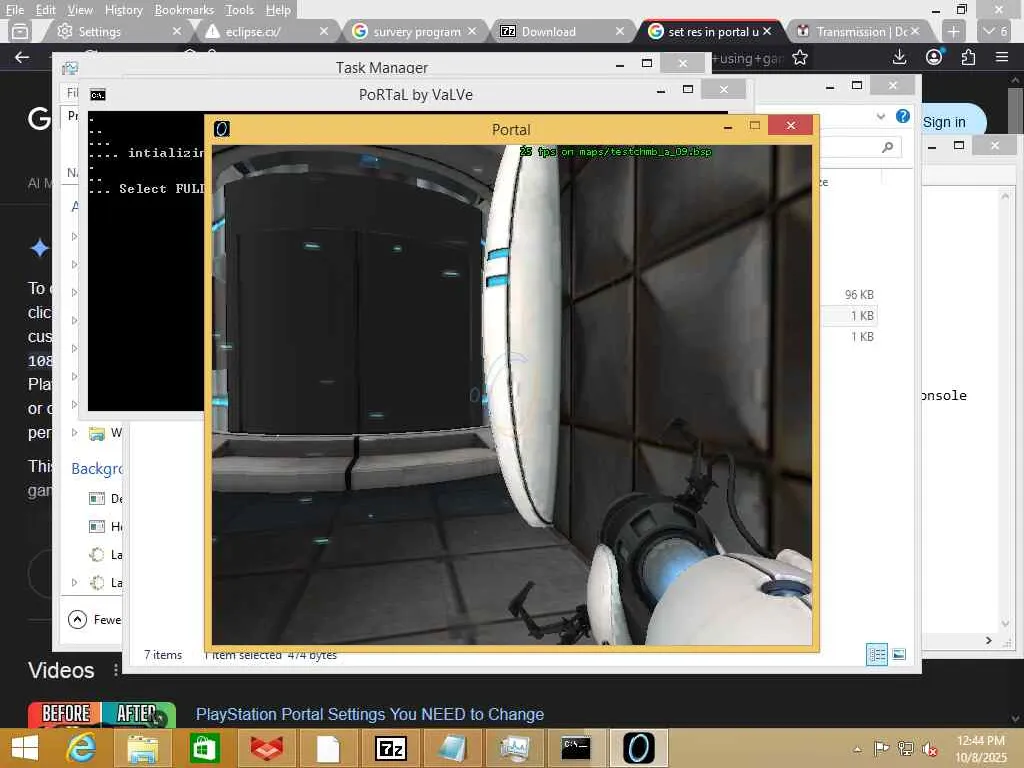Open the red fox app on the taskbar

point(266,748)
